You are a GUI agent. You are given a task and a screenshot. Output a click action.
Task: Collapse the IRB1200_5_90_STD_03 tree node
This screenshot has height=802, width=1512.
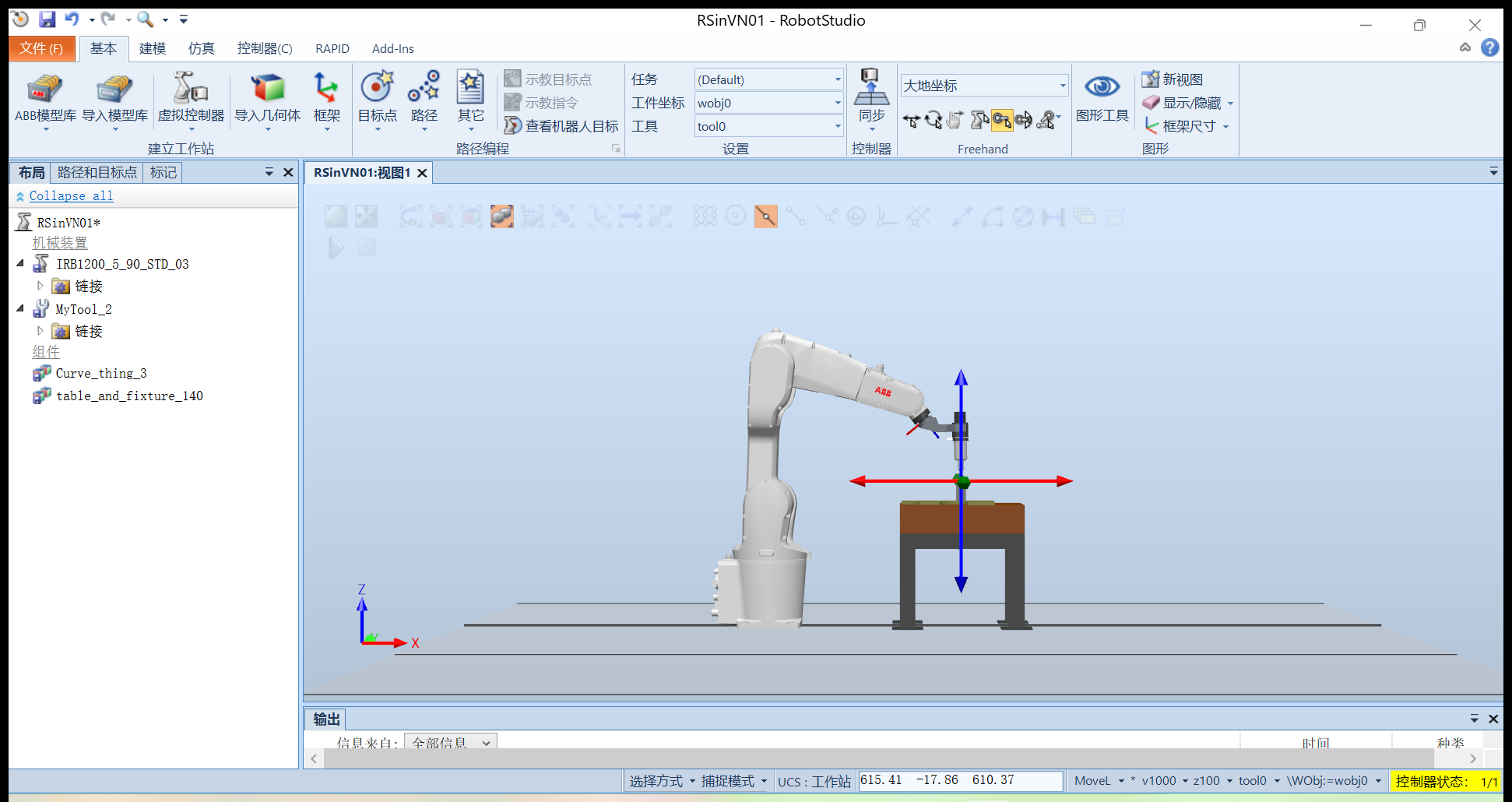(x=20, y=264)
